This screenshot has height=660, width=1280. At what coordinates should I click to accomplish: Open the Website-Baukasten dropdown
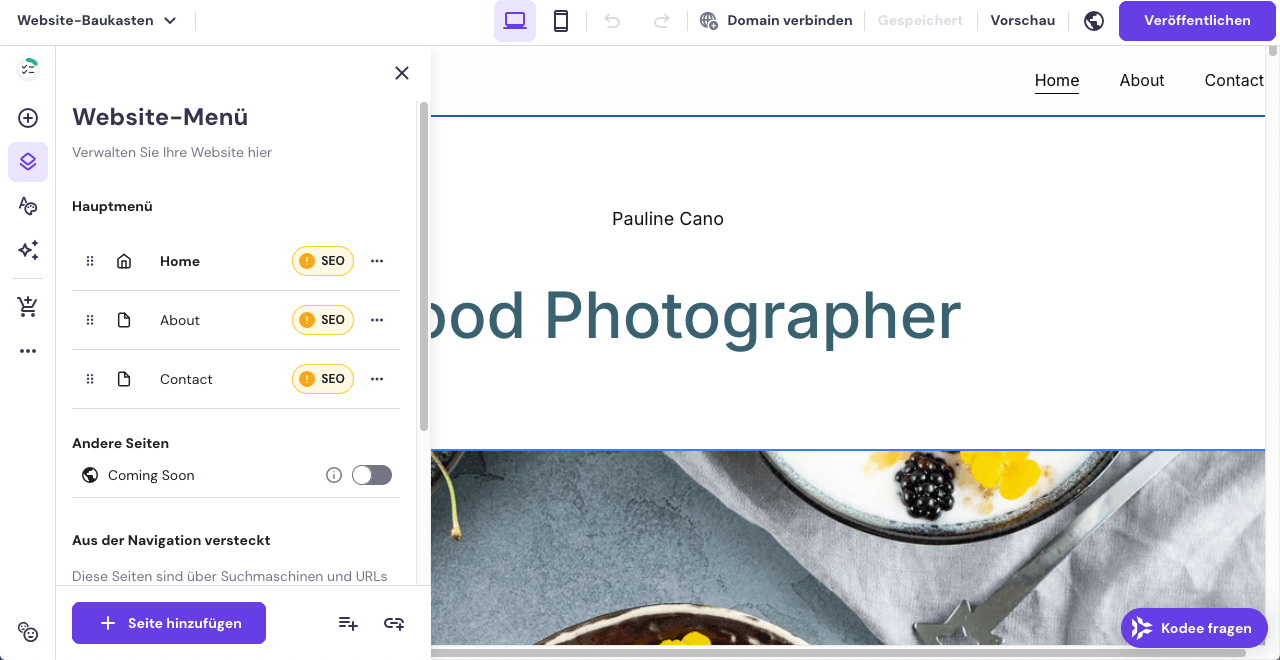[x=97, y=20]
